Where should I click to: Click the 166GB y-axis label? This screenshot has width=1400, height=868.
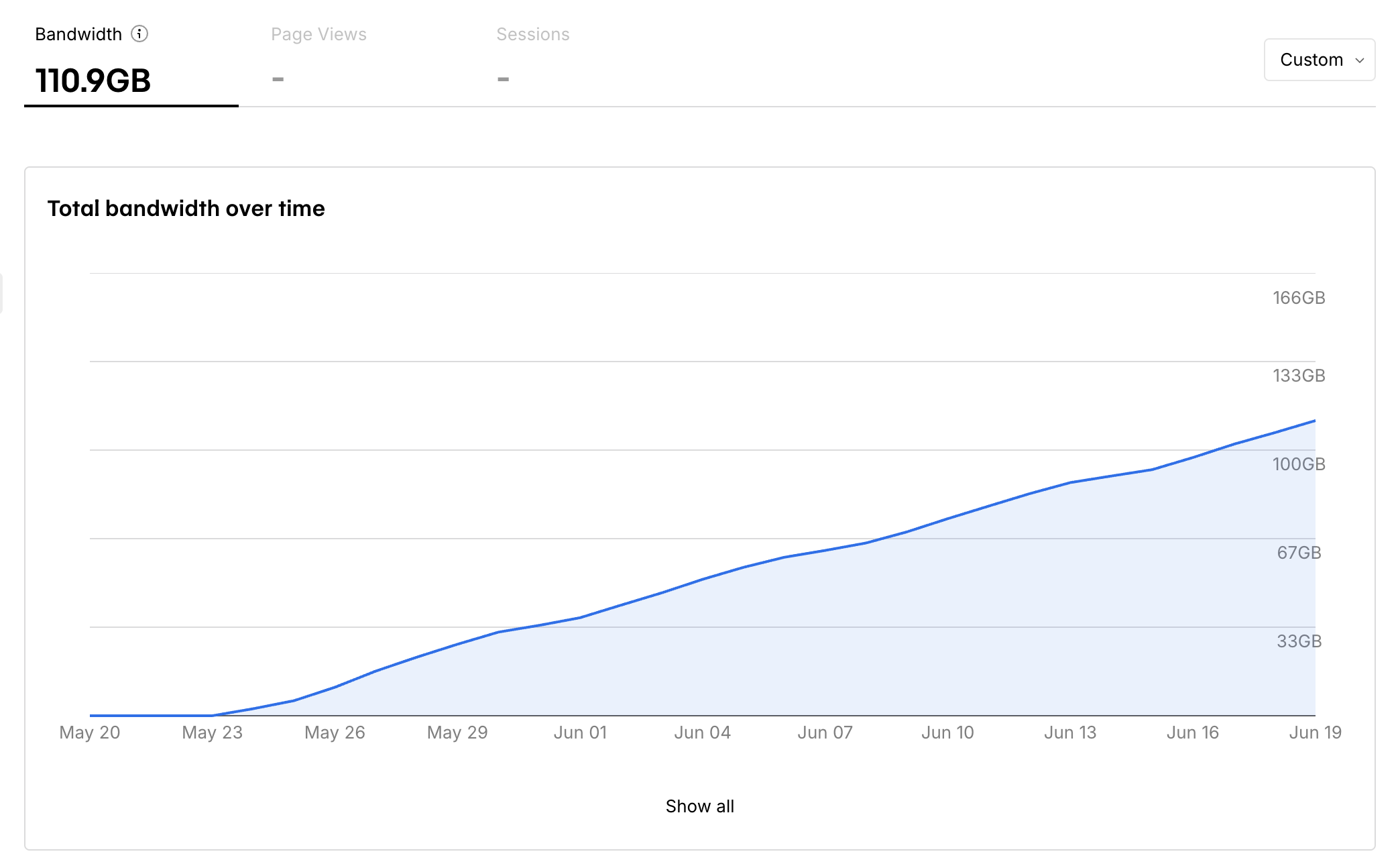(x=1299, y=298)
